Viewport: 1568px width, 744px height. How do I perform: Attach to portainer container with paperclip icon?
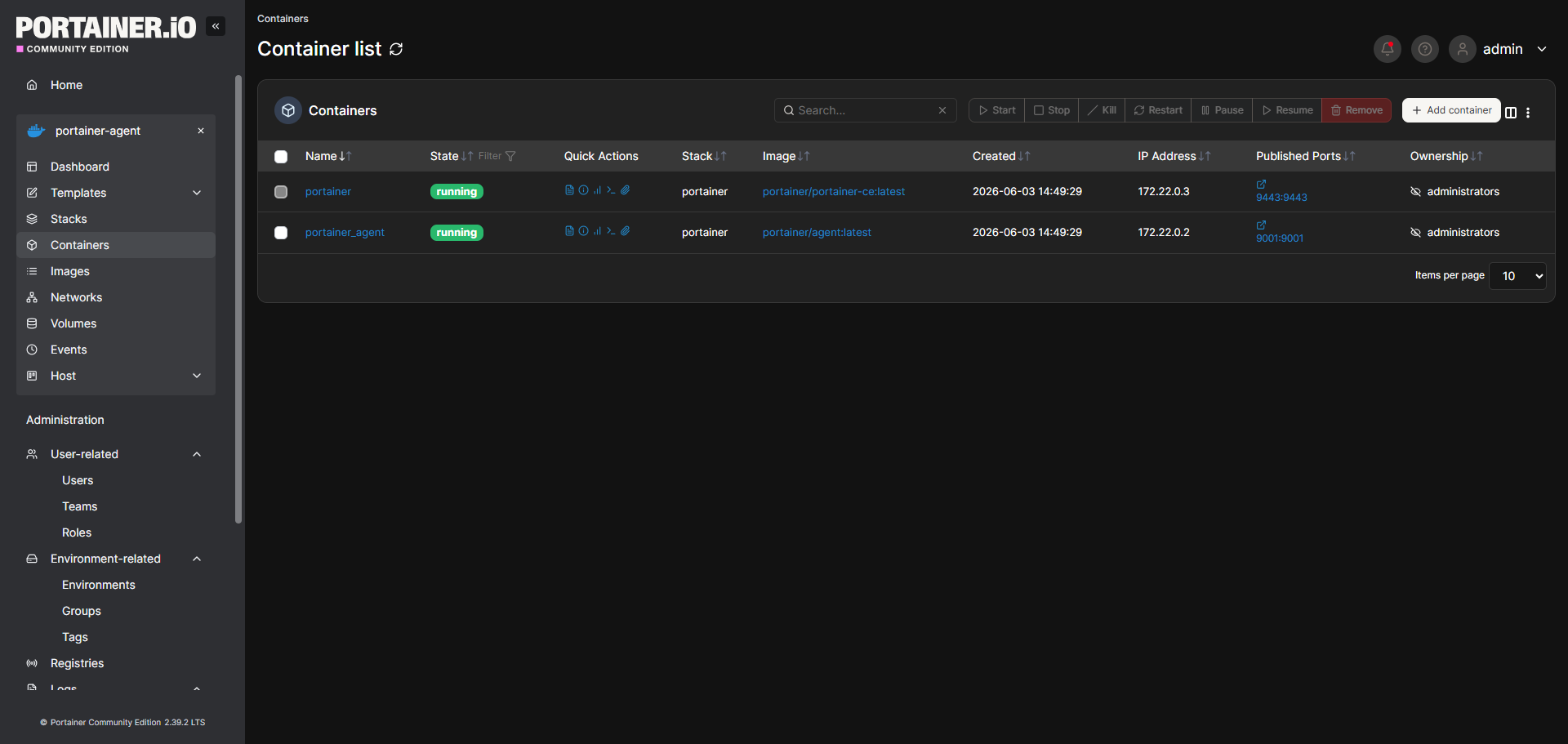[x=625, y=190]
